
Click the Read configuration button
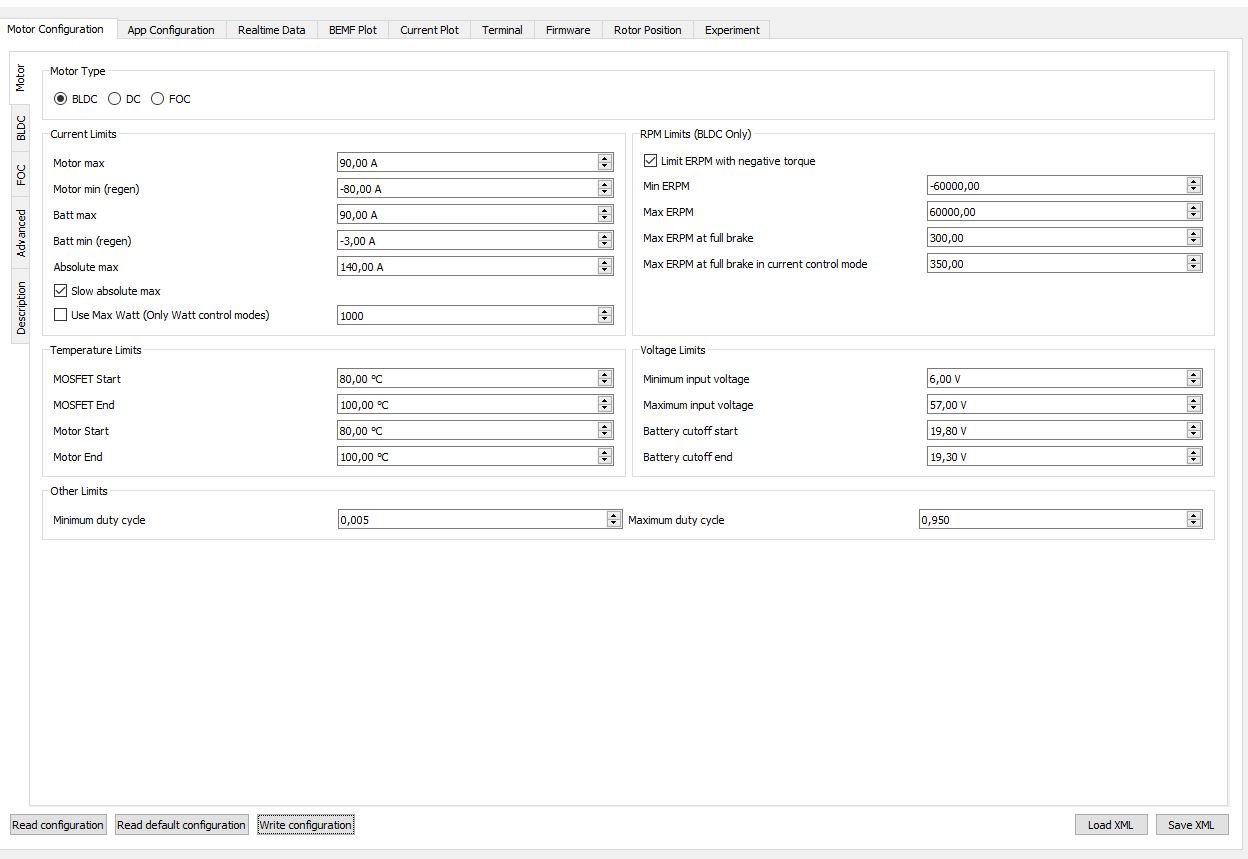click(x=58, y=825)
